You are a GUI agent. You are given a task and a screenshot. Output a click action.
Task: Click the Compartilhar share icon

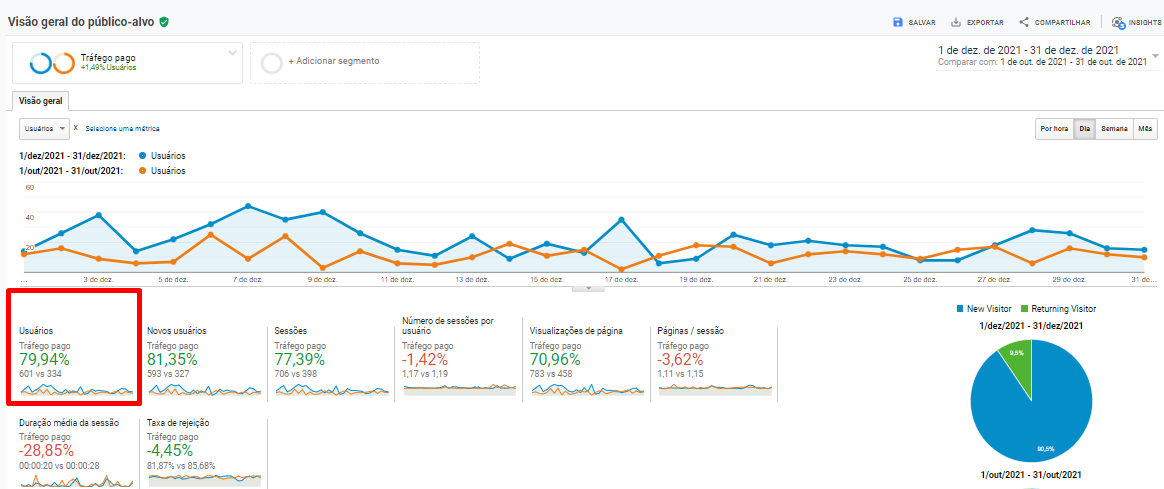click(x=1024, y=22)
